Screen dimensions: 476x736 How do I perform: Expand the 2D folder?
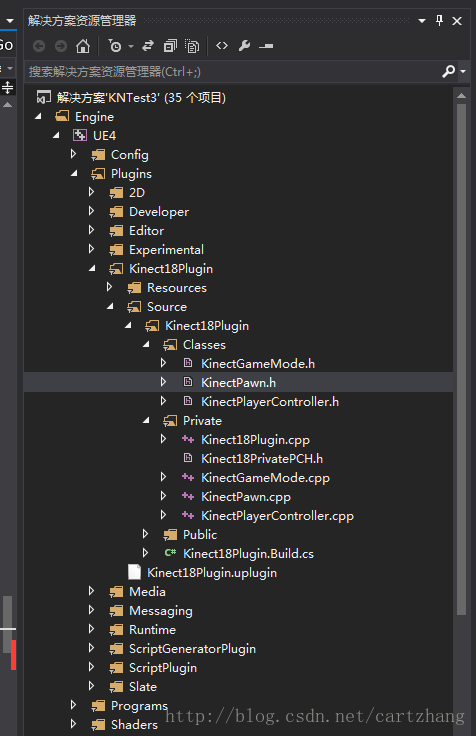pos(92,192)
